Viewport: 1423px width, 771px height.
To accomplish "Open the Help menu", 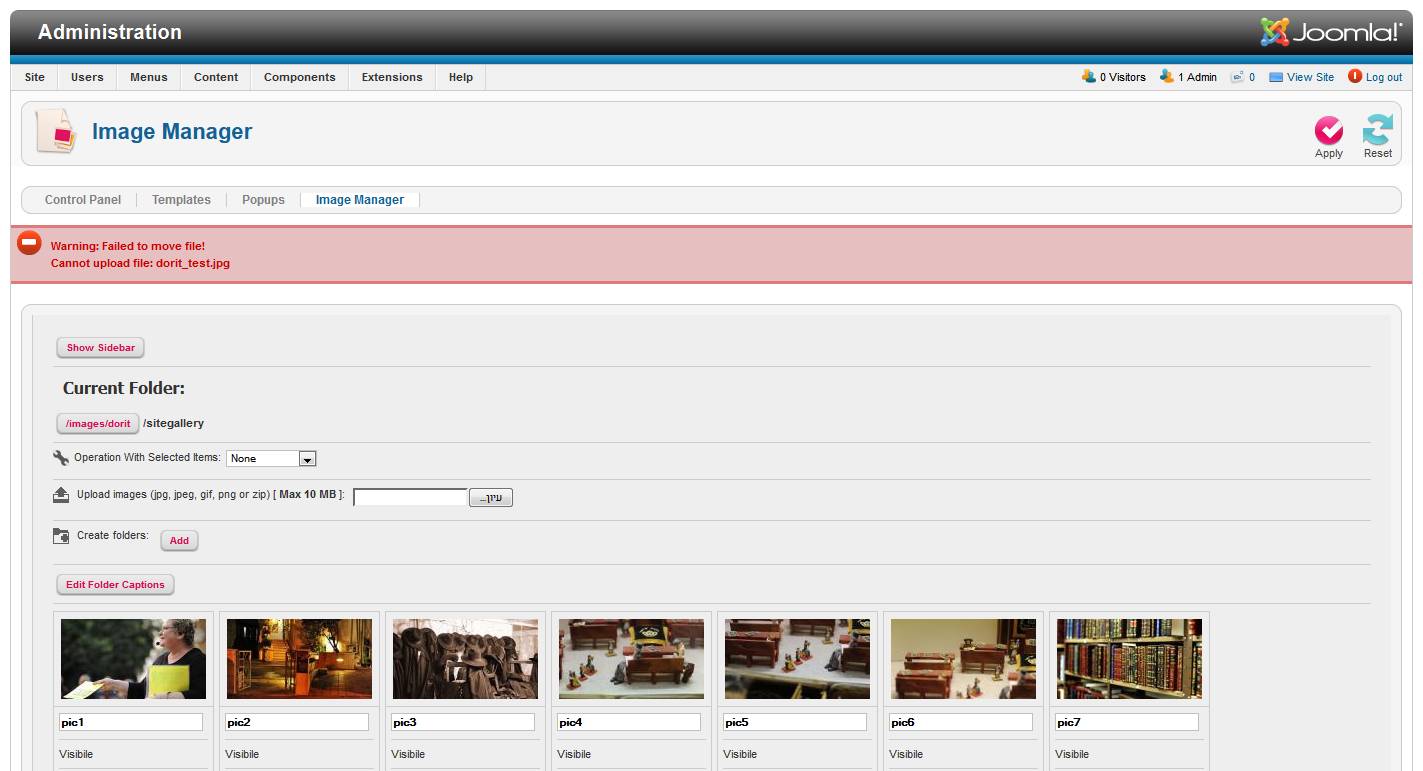I will click(x=461, y=77).
